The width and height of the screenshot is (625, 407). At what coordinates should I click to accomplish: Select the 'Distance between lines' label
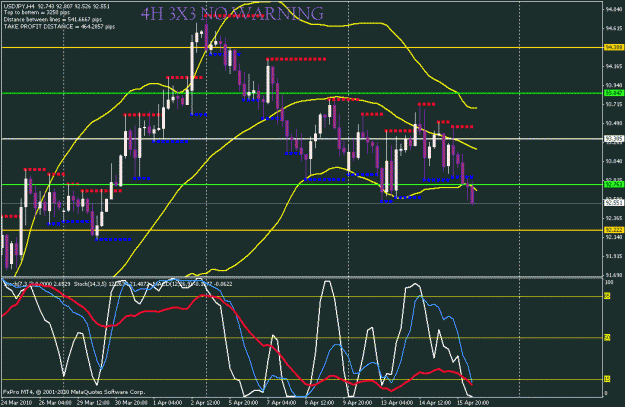pos(53,20)
